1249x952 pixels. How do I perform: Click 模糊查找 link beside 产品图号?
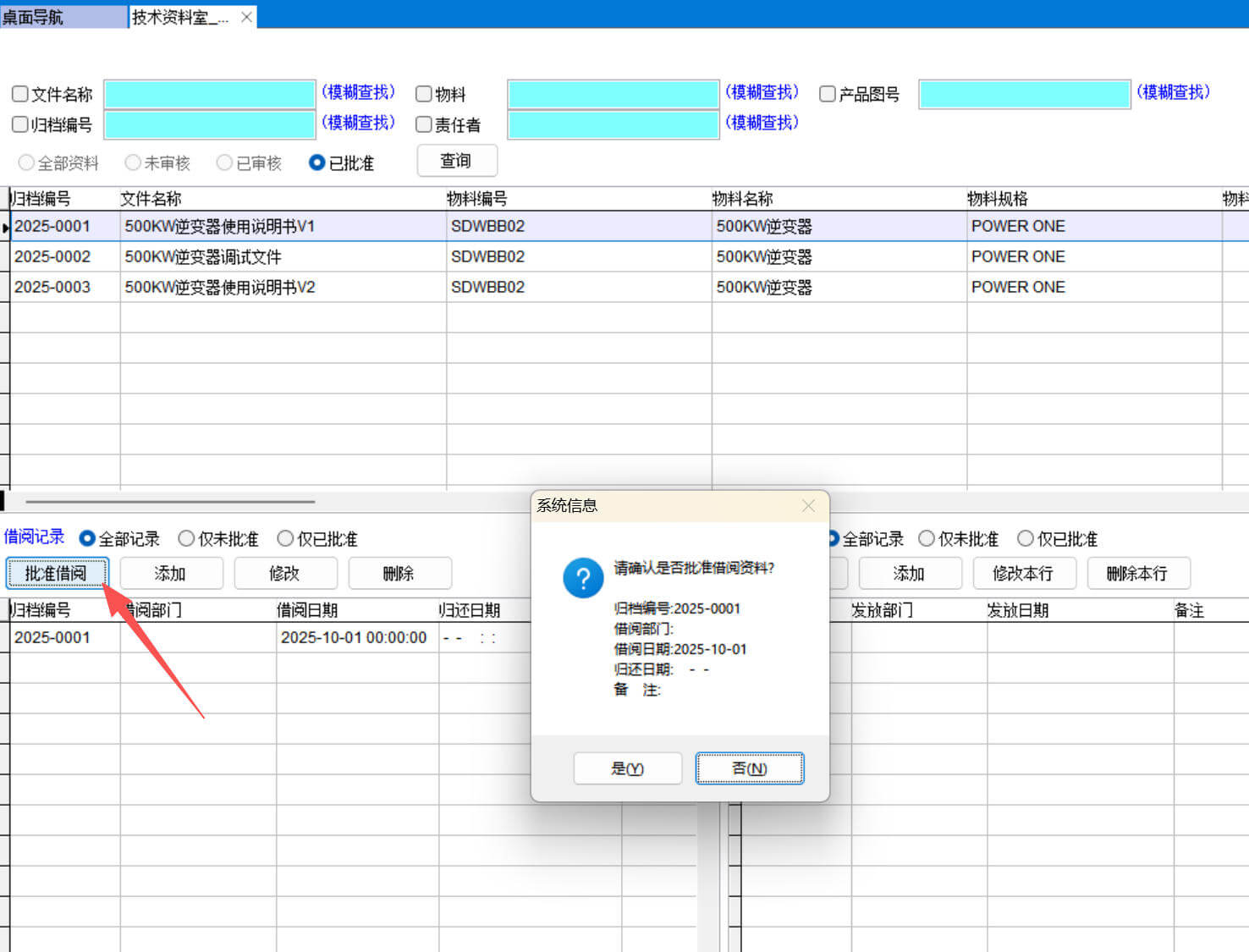[x=1173, y=92]
